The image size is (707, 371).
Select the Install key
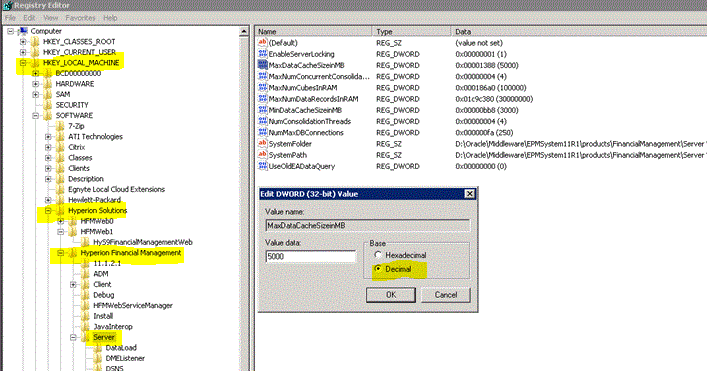click(x=103, y=316)
